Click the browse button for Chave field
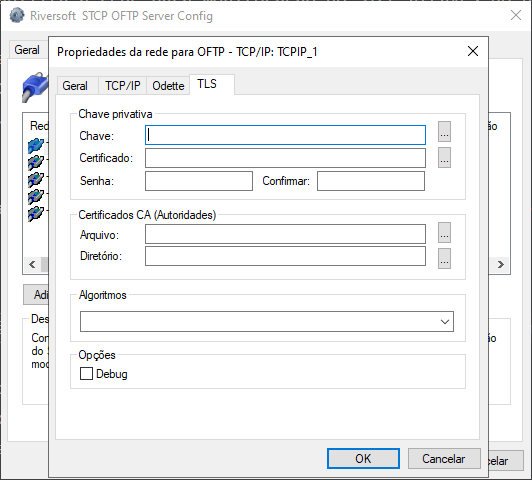532x480 pixels. [444, 132]
